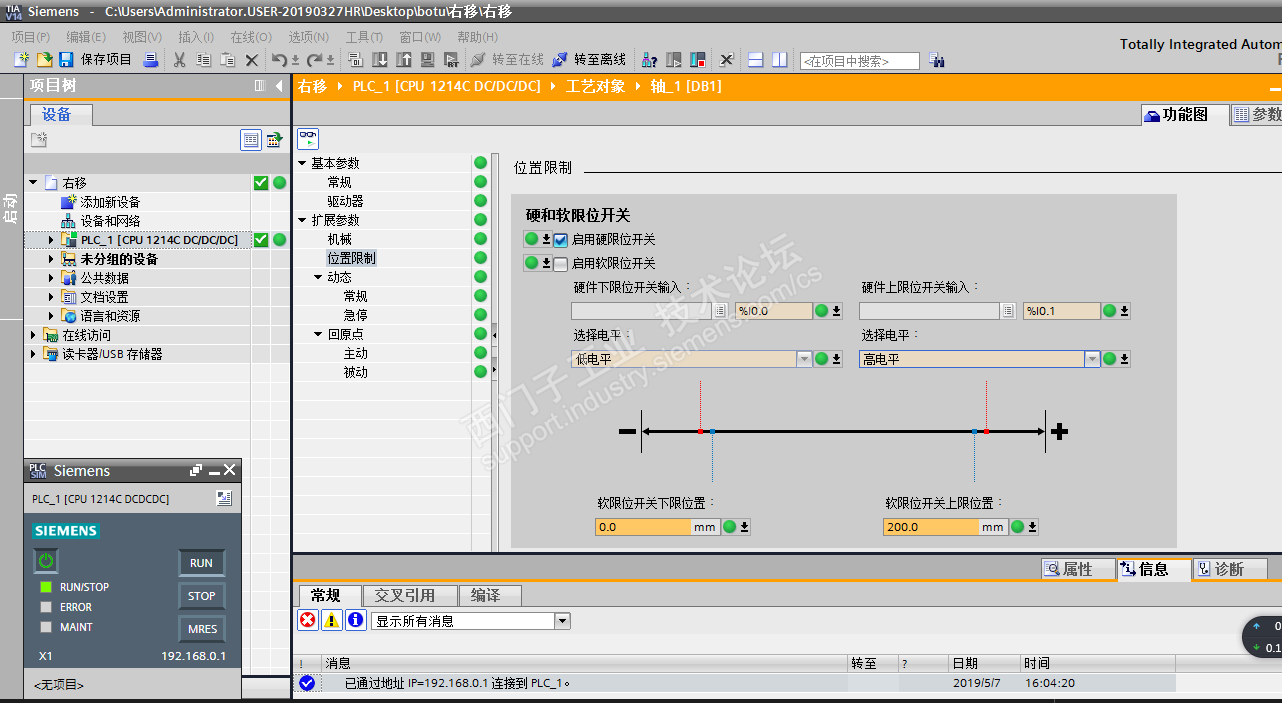Click the paste icon in toolbar
Viewport: 1282px width, 703px height.
[x=228, y=60]
